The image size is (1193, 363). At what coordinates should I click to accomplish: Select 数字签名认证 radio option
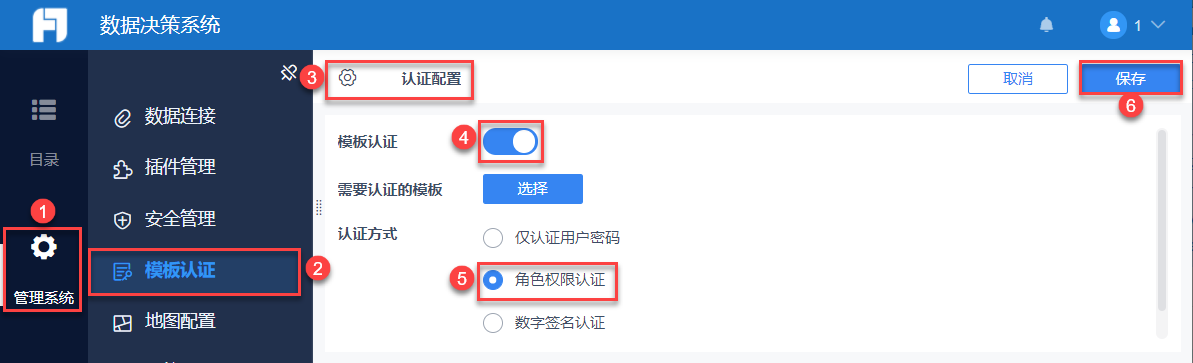(x=493, y=323)
